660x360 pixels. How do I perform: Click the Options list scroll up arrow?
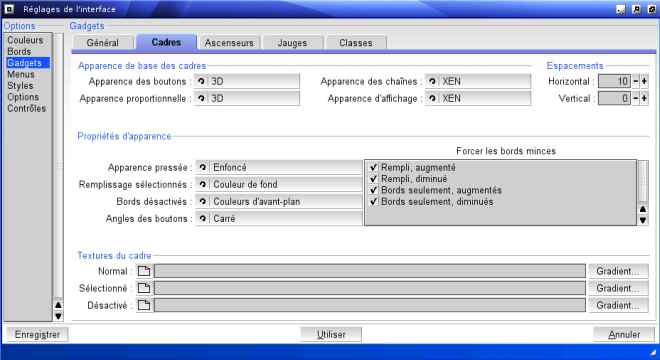(59, 305)
